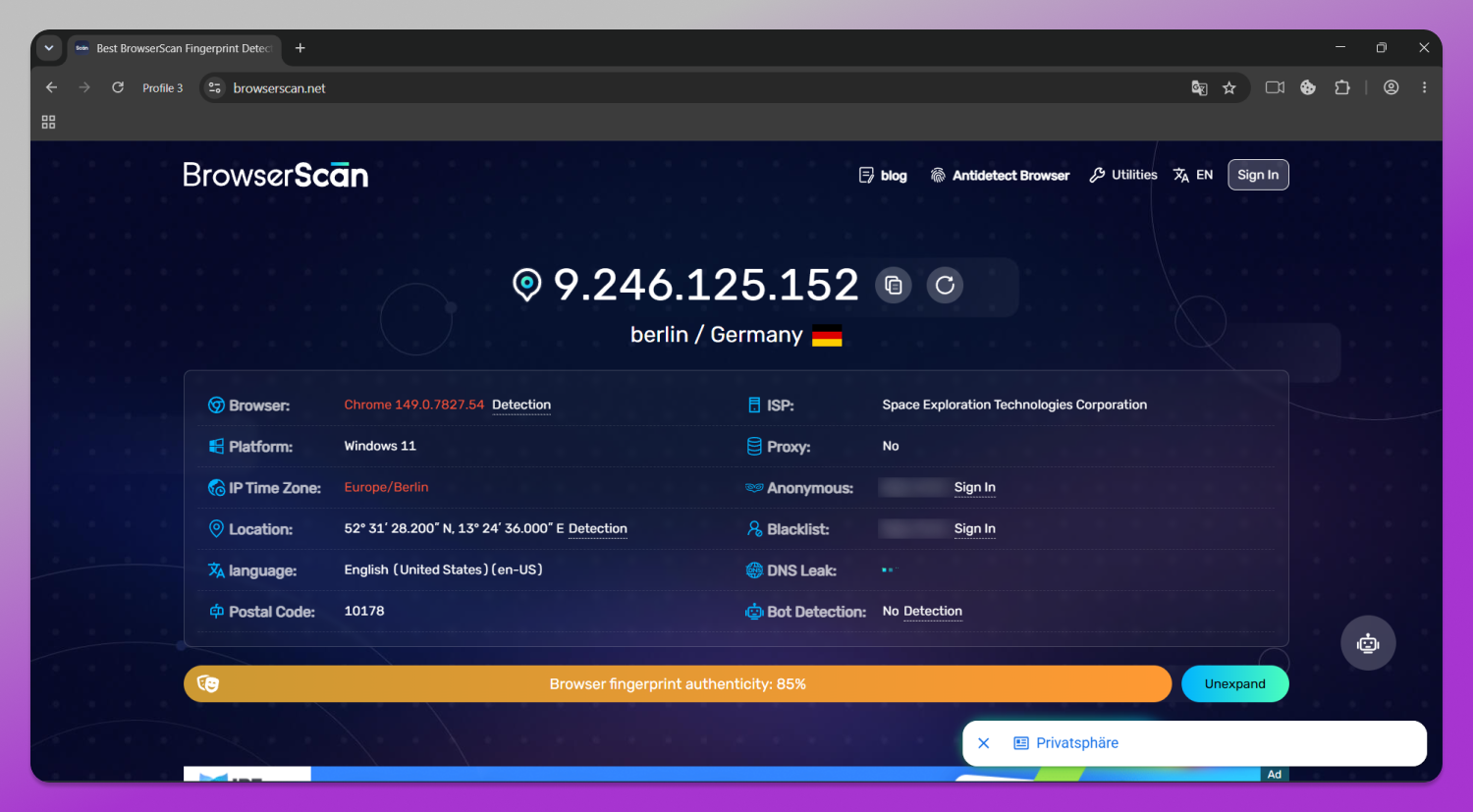Open the blog link in the header
Screen dimensions: 1473x812
pos(883,175)
